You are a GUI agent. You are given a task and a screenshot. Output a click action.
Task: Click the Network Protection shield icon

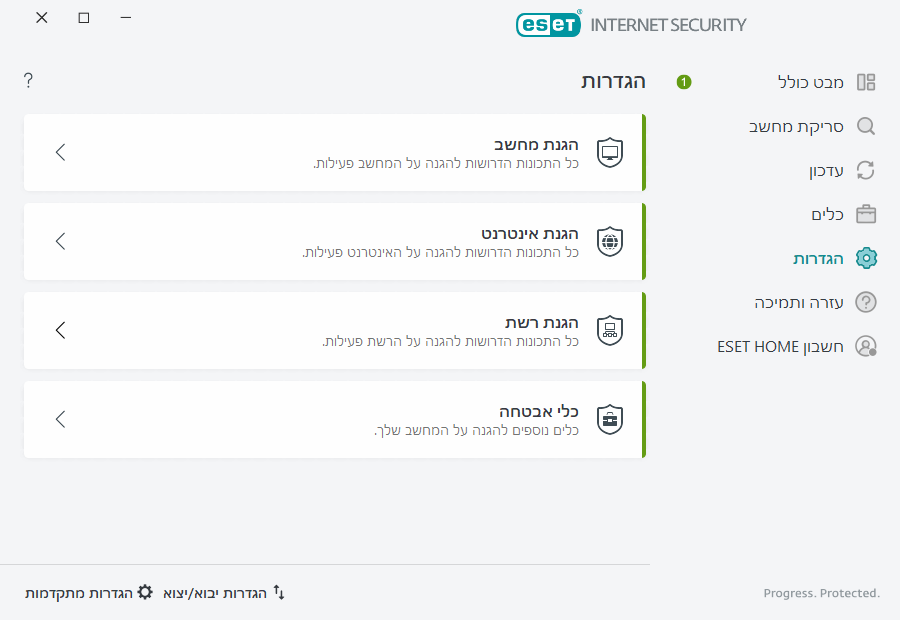point(610,330)
